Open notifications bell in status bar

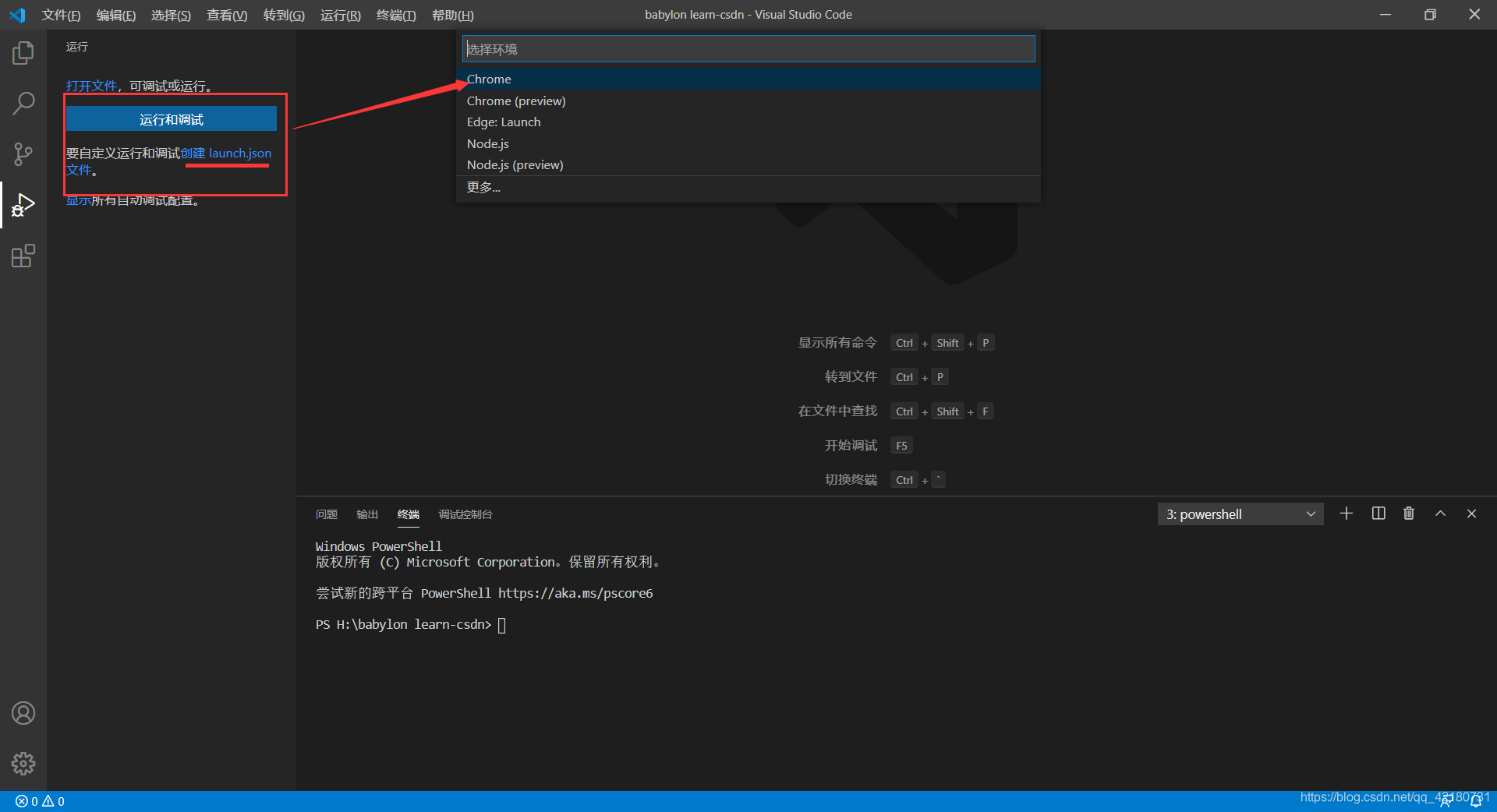1476,801
